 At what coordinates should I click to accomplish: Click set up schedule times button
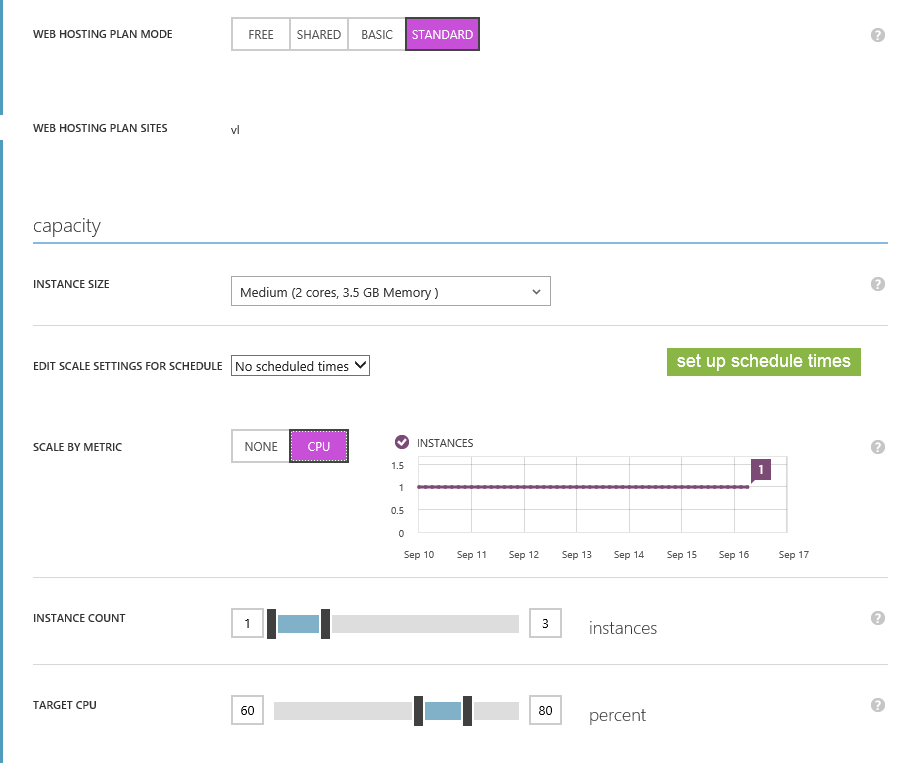763,361
